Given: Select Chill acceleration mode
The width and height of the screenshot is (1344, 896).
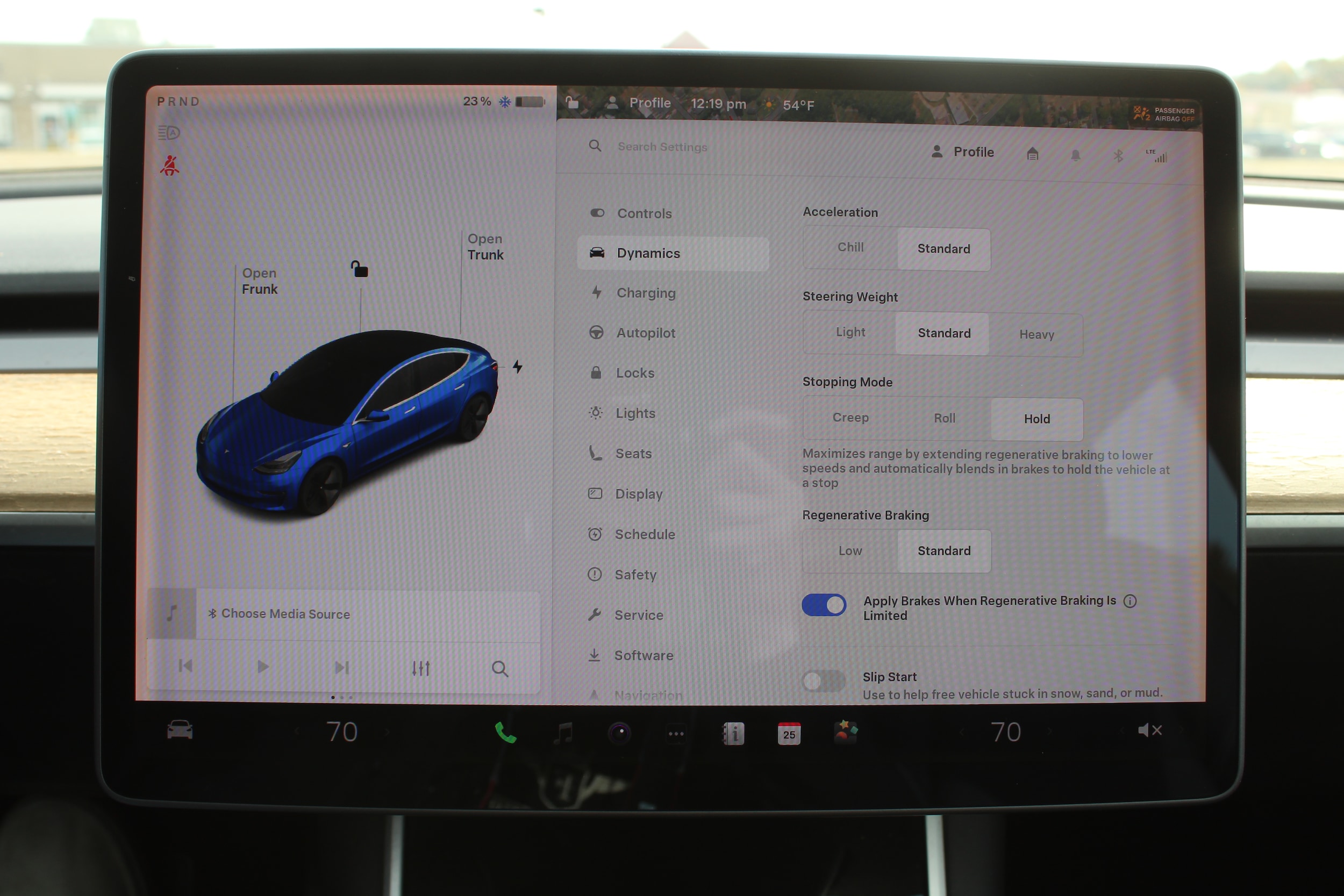Looking at the screenshot, I should [x=850, y=247].
